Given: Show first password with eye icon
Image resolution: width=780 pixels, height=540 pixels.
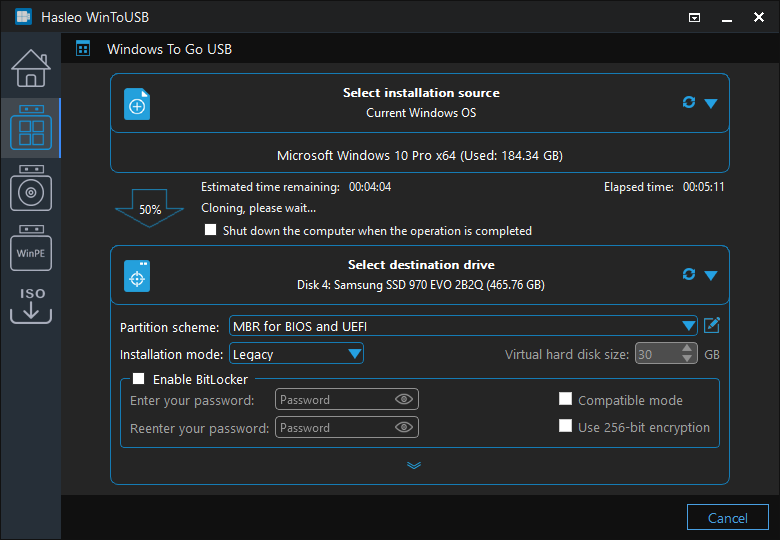Looking at the screenshot, I should pyautogui.click(x=403, y=399).
